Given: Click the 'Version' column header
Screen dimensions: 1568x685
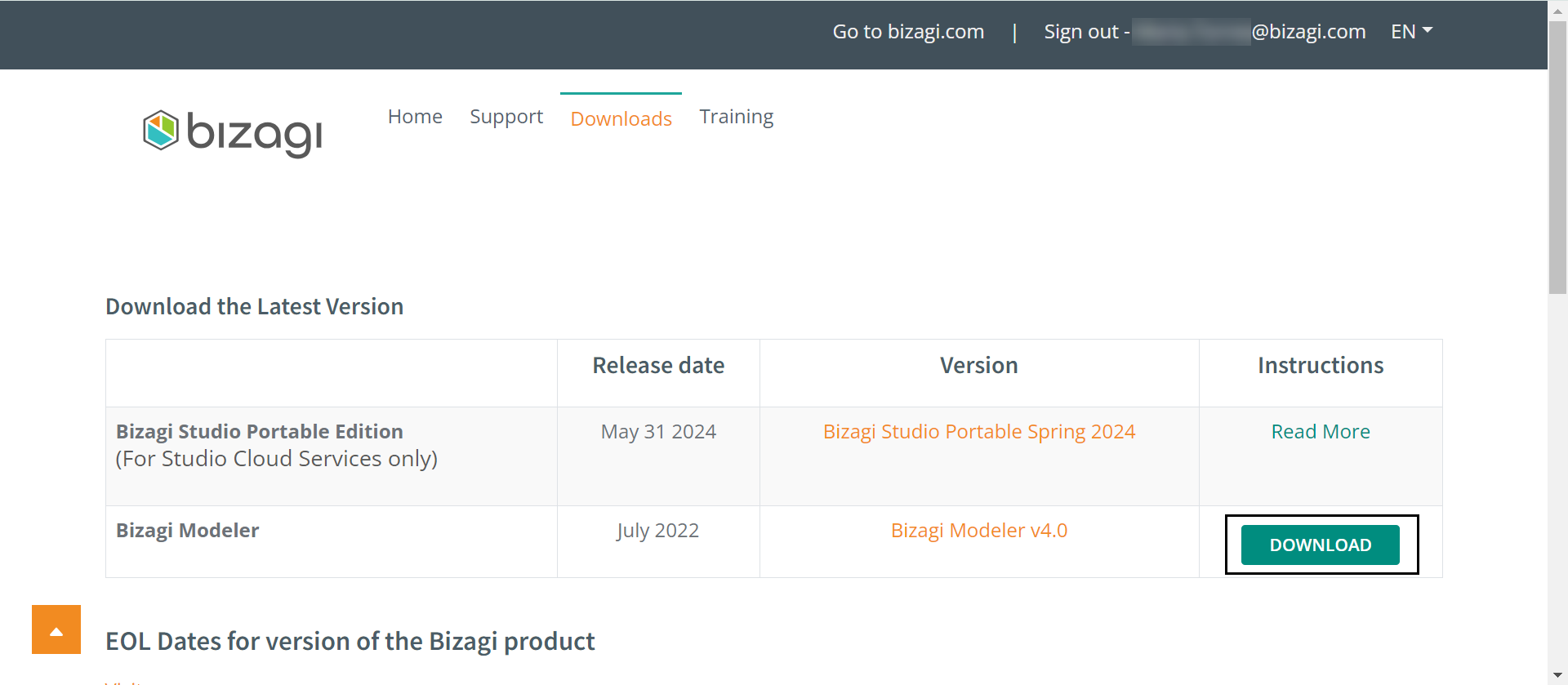Looking at the screenshot, I should coord(979,365).
